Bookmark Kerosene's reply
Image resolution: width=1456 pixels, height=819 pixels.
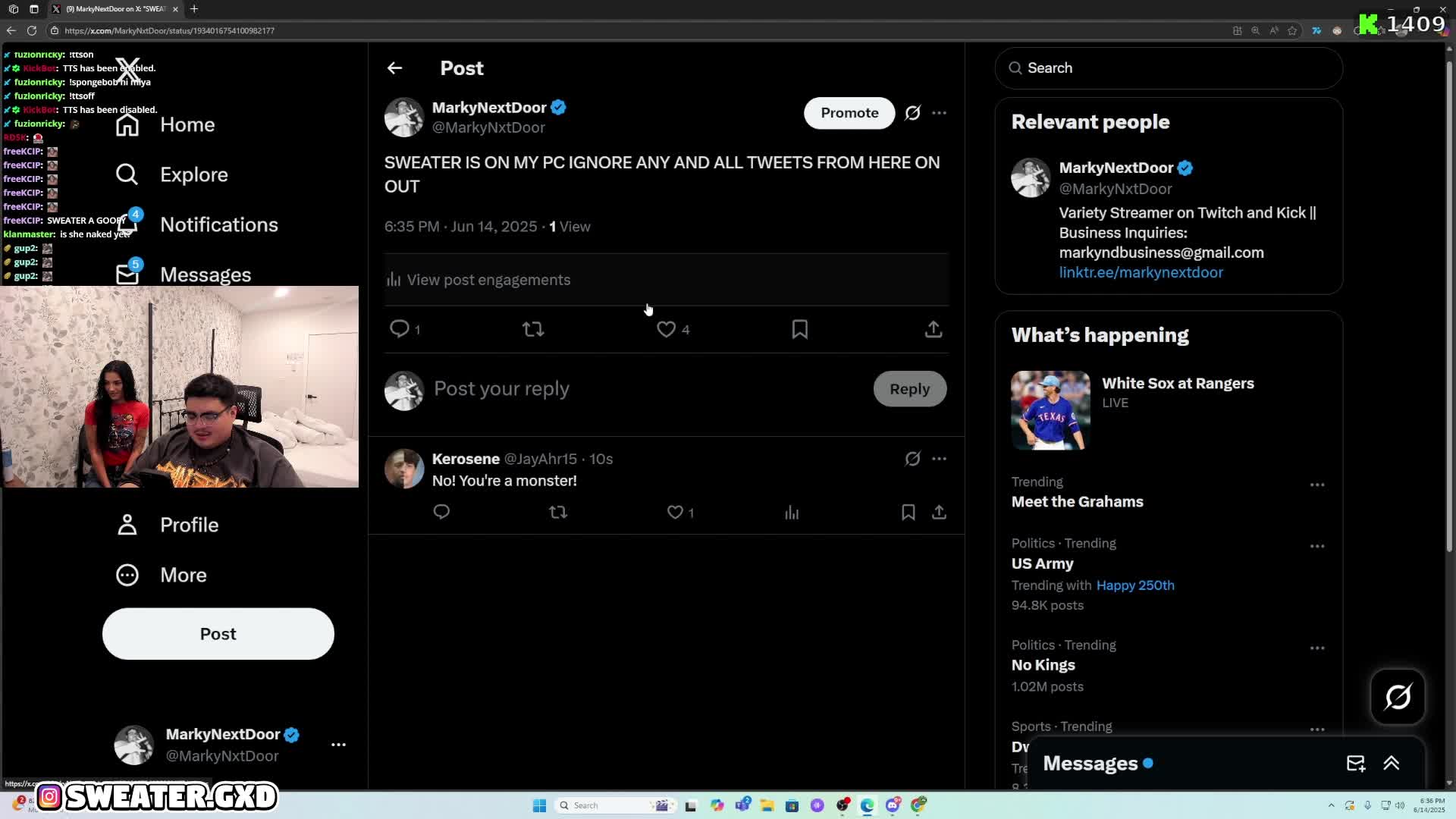908,513
